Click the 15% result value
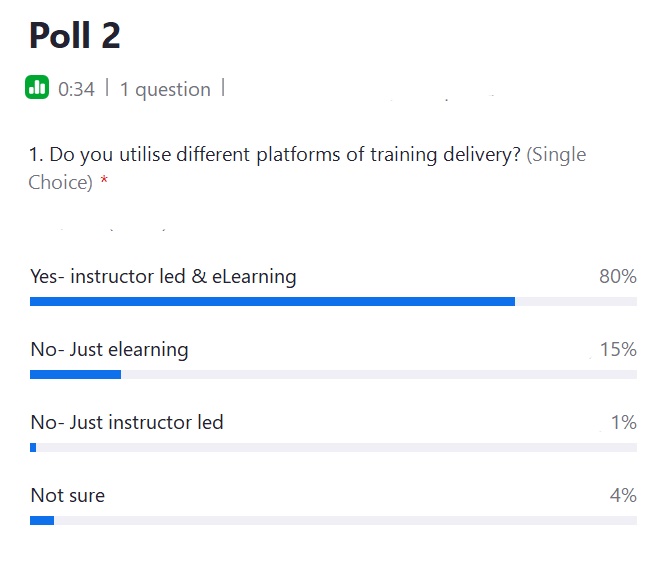Screen dimensions: 663x573 [x=618, y=350]
